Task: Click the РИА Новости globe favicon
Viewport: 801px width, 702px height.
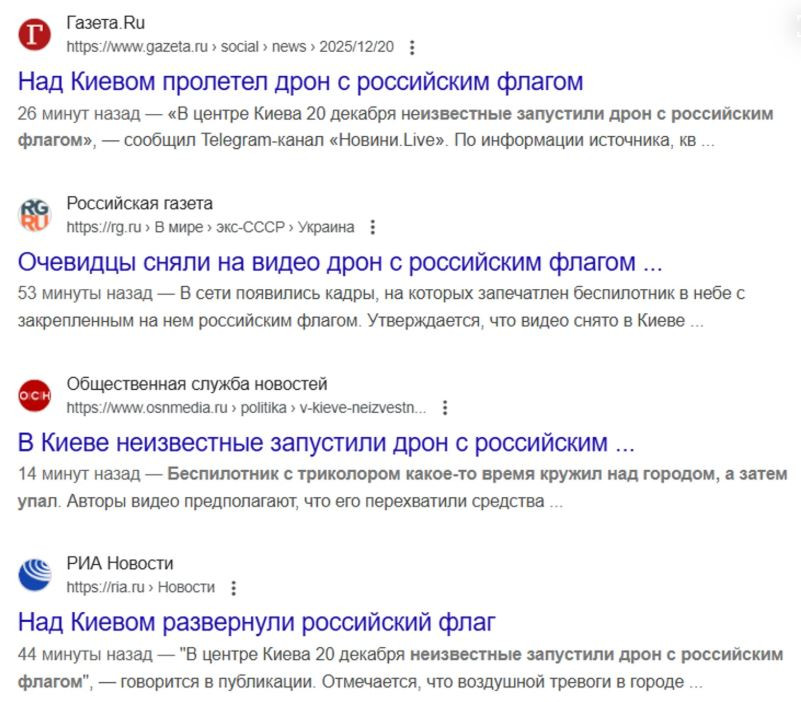Action: point(34,575)
